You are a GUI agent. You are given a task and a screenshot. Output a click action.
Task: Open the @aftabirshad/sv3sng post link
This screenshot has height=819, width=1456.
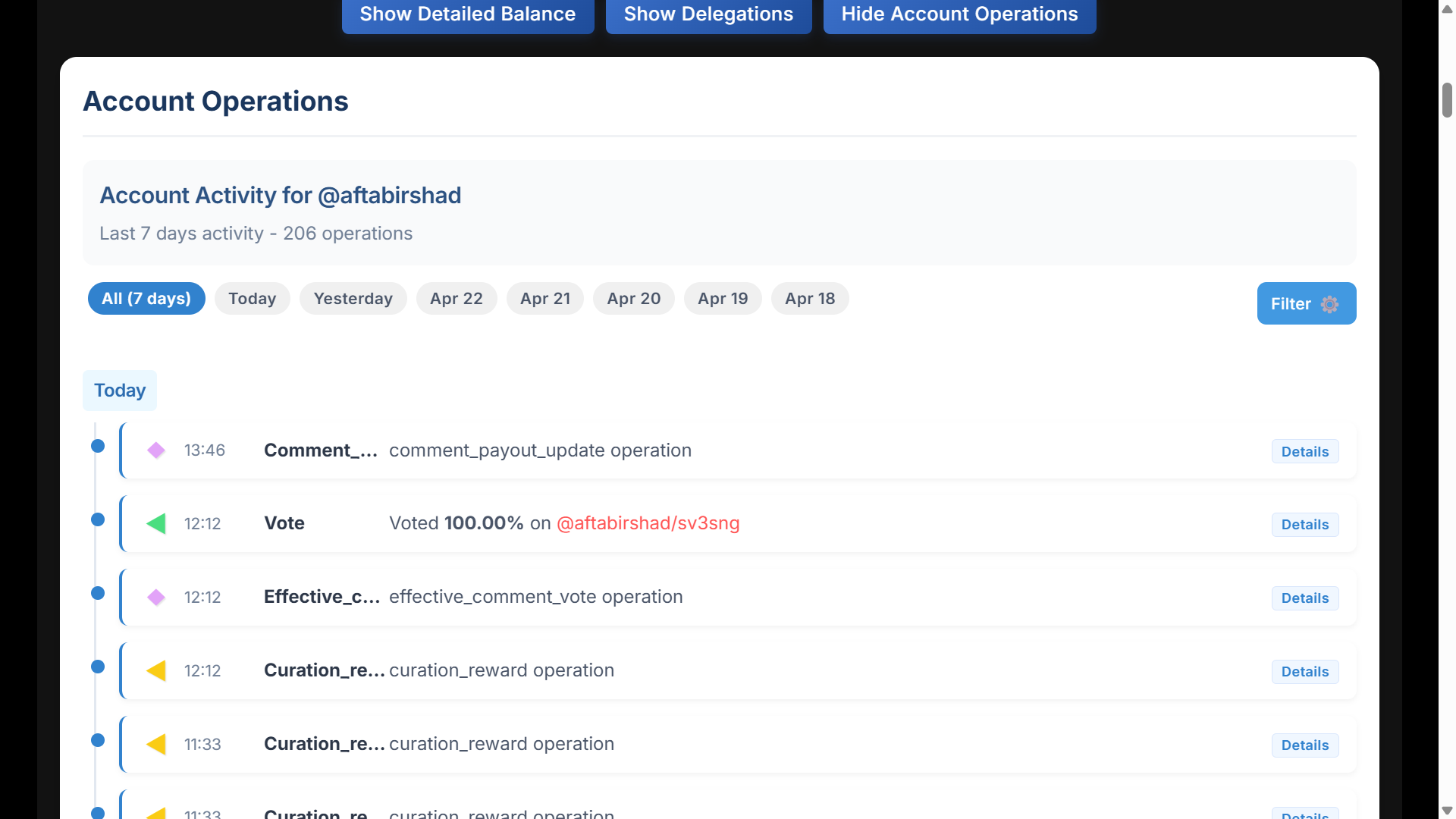point(648,523)
